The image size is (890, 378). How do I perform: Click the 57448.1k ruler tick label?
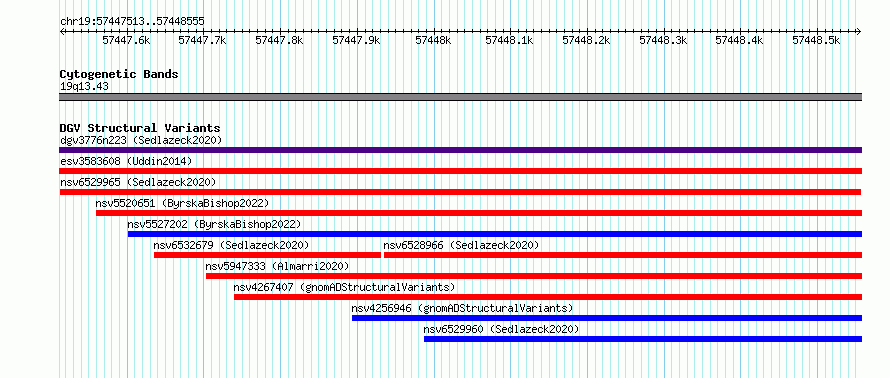pos(510,40)
